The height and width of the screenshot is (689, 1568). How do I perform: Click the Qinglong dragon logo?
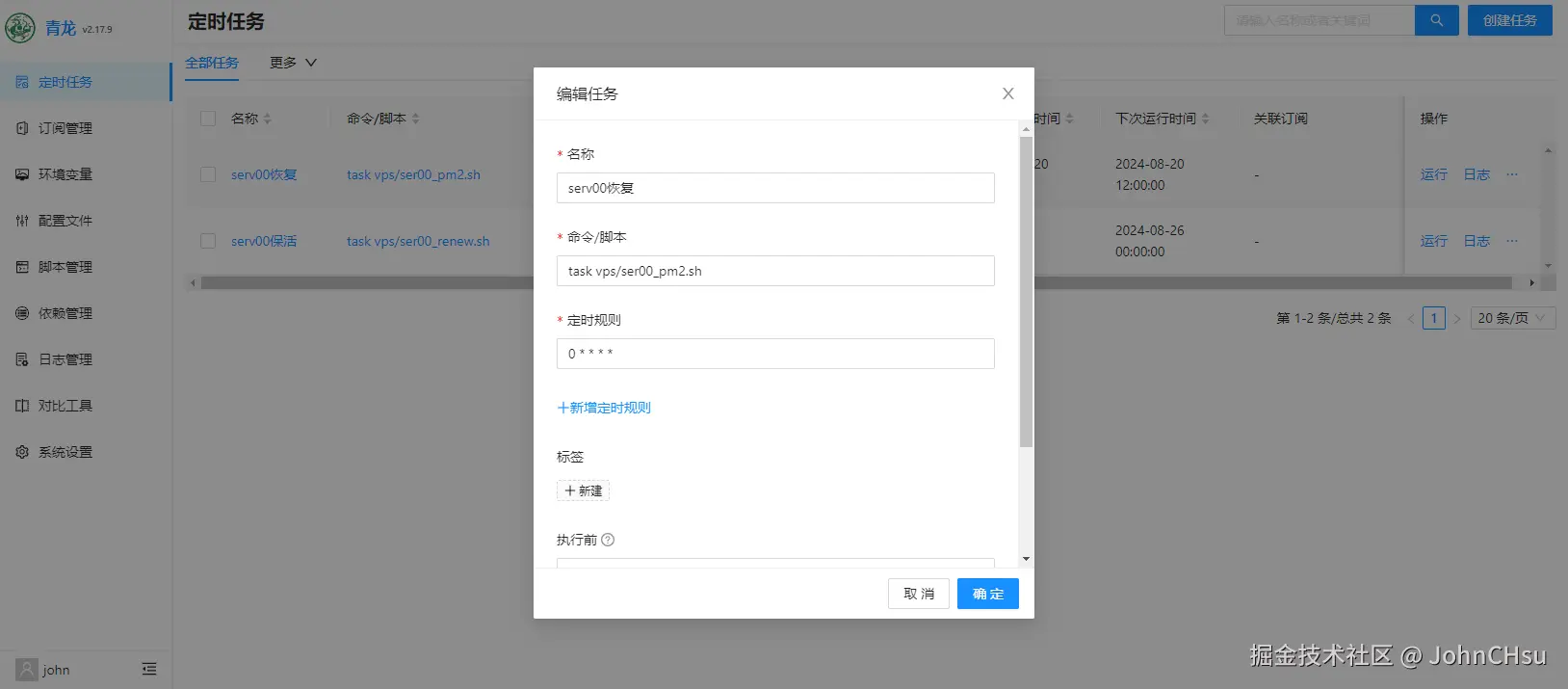[20, 28]
